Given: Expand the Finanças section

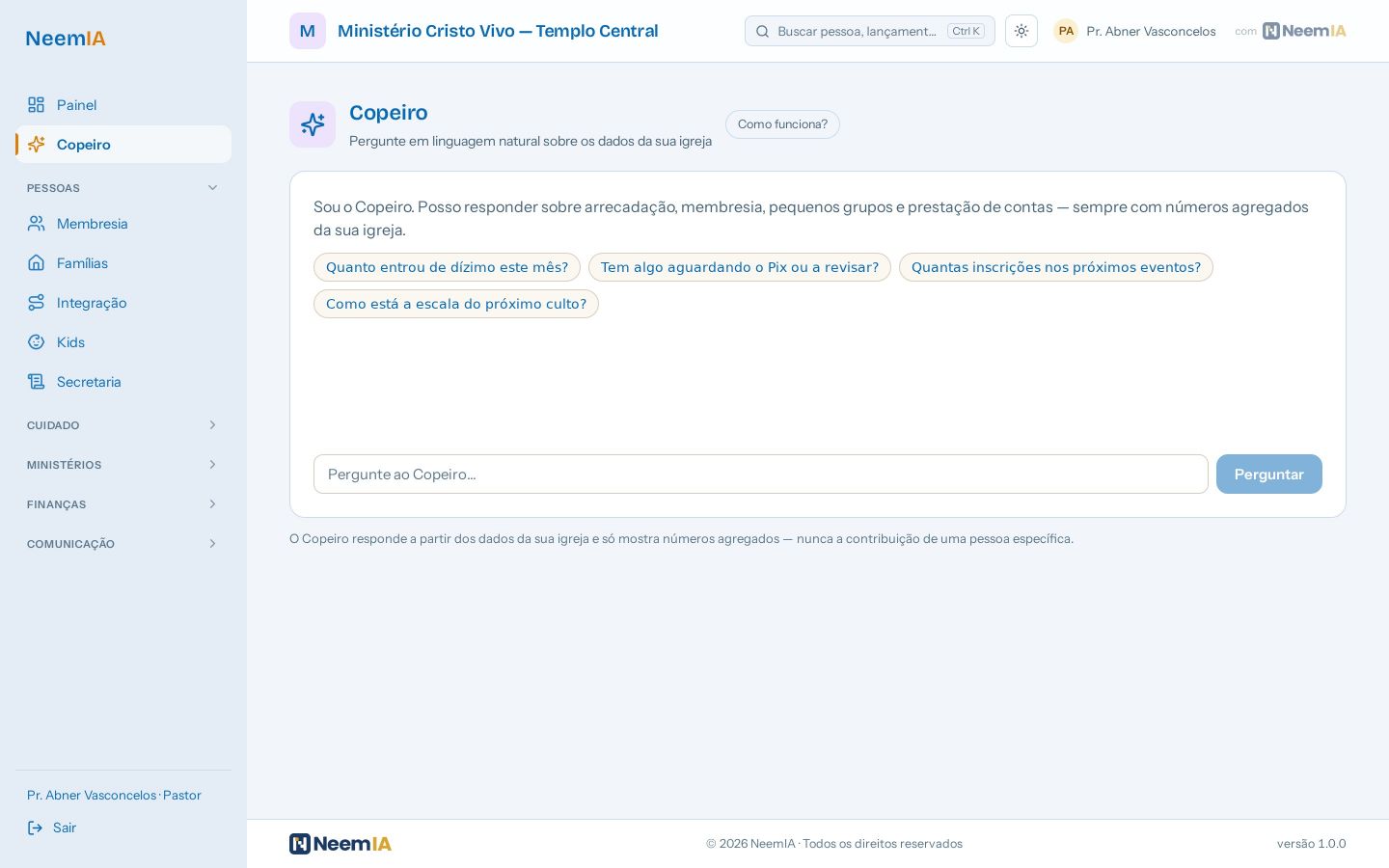Looking at the screenshot, I should [123, 504].
